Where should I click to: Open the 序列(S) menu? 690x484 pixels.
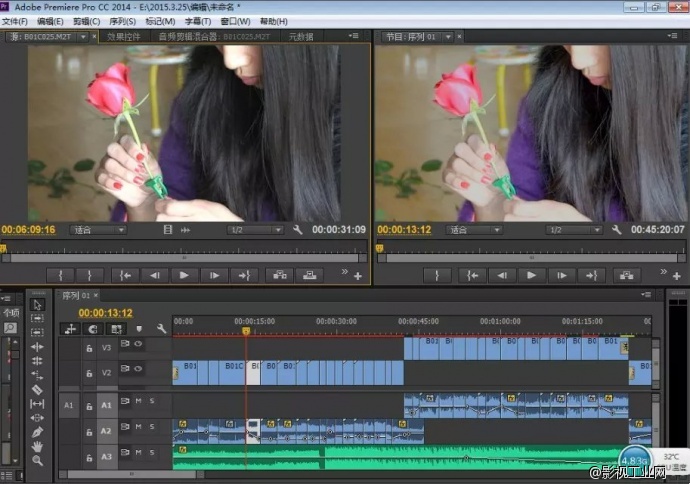point(122,22)
